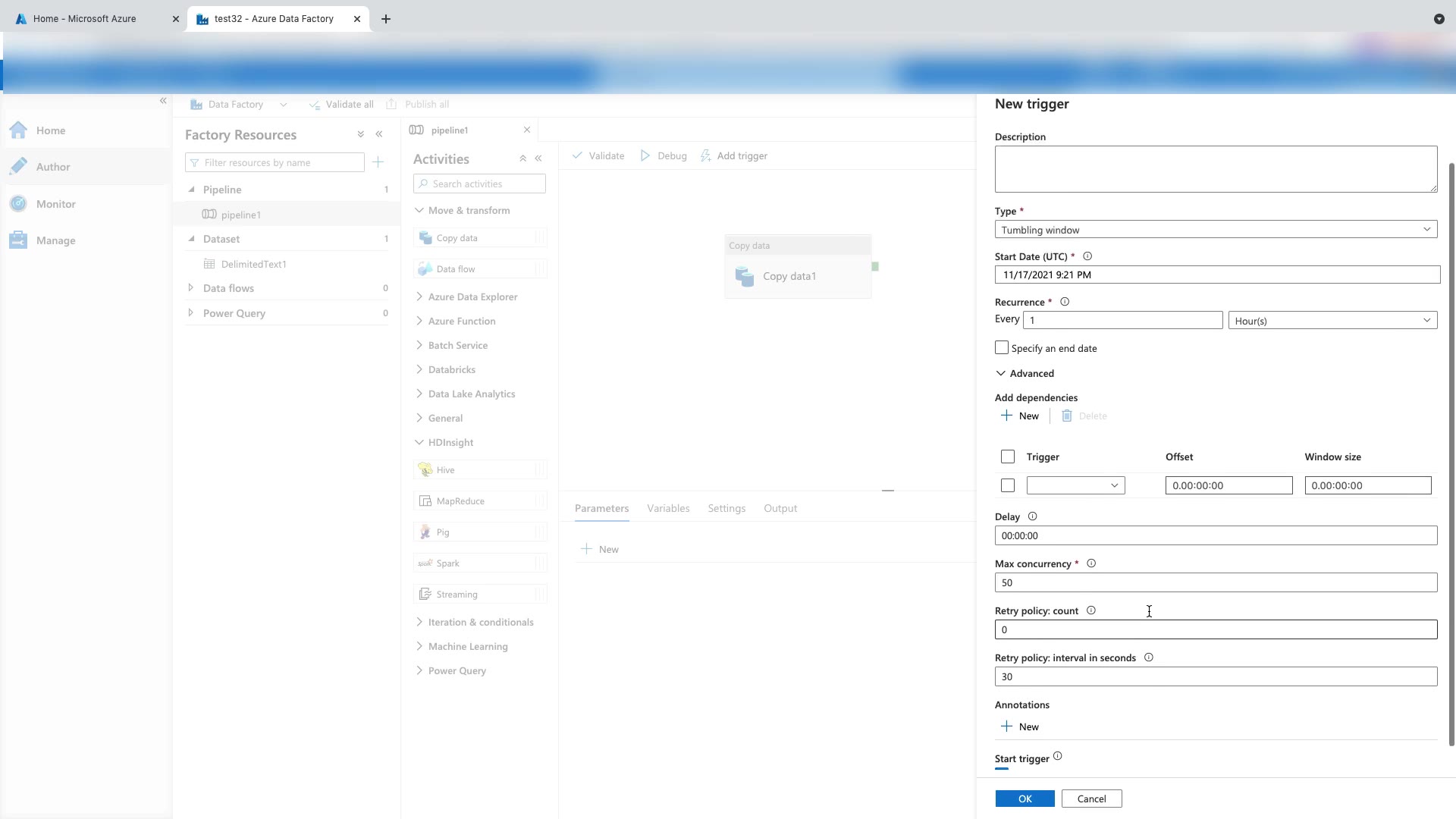Screen dimensions: 1456x819
Task: Click the Retry policy interval info icon
Action: click(1149, 657)
